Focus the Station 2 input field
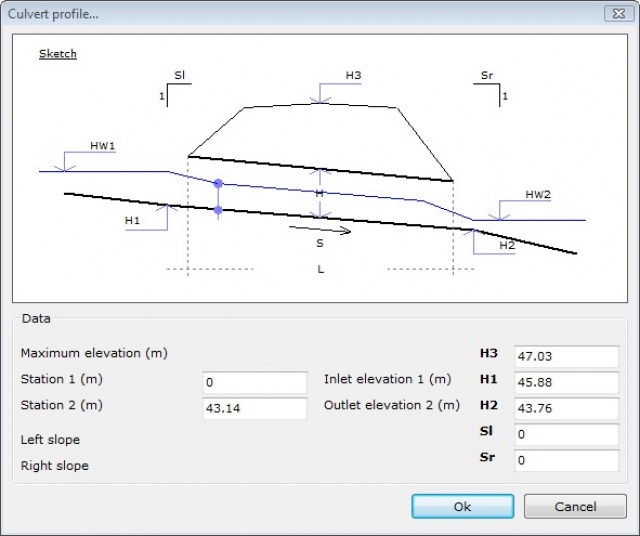This screenshot has width=640, height=536. 254,408
